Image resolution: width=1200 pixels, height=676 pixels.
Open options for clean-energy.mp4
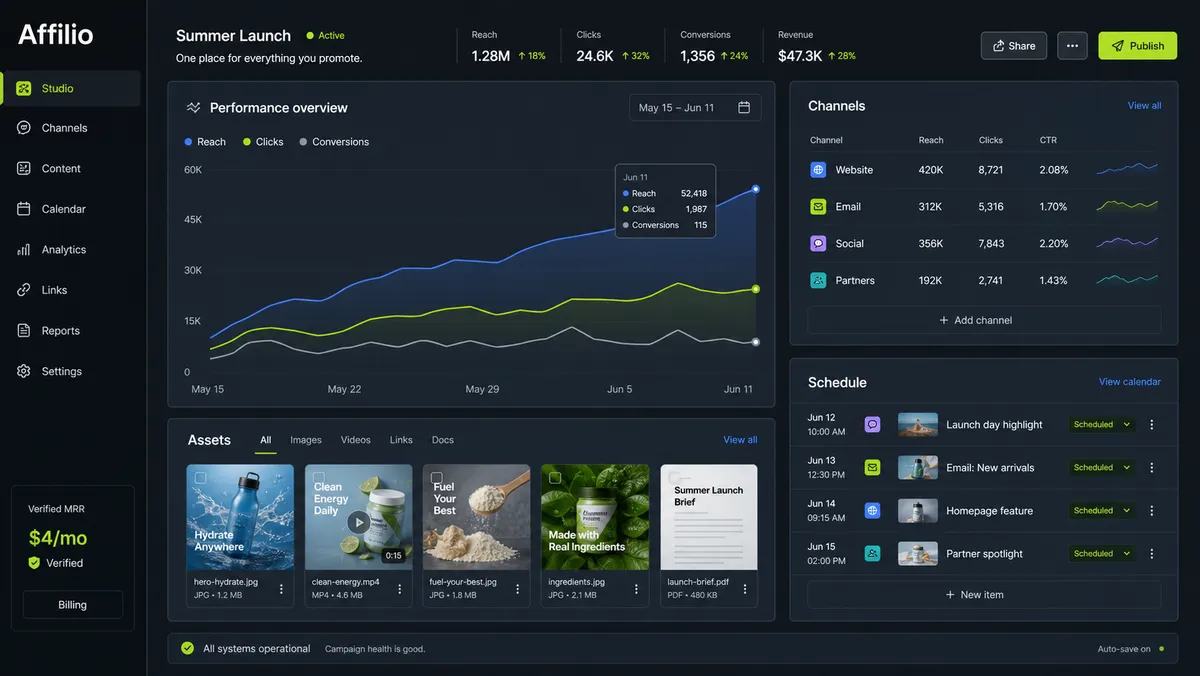click(399, 589)
